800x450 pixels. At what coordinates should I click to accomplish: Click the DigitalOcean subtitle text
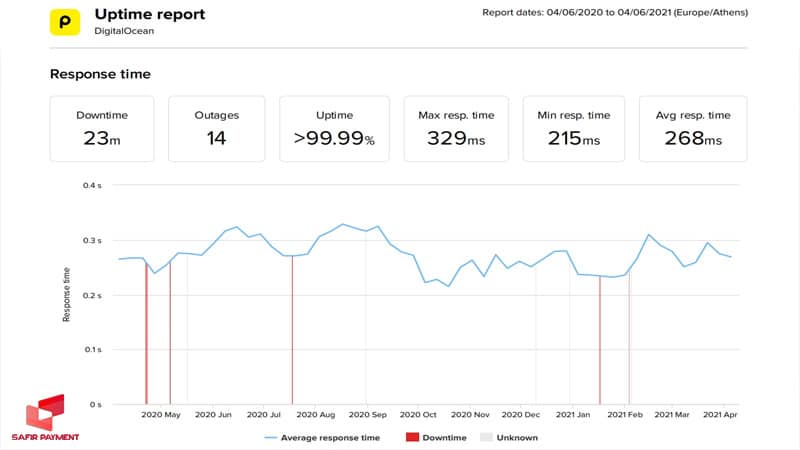point(124,32)
